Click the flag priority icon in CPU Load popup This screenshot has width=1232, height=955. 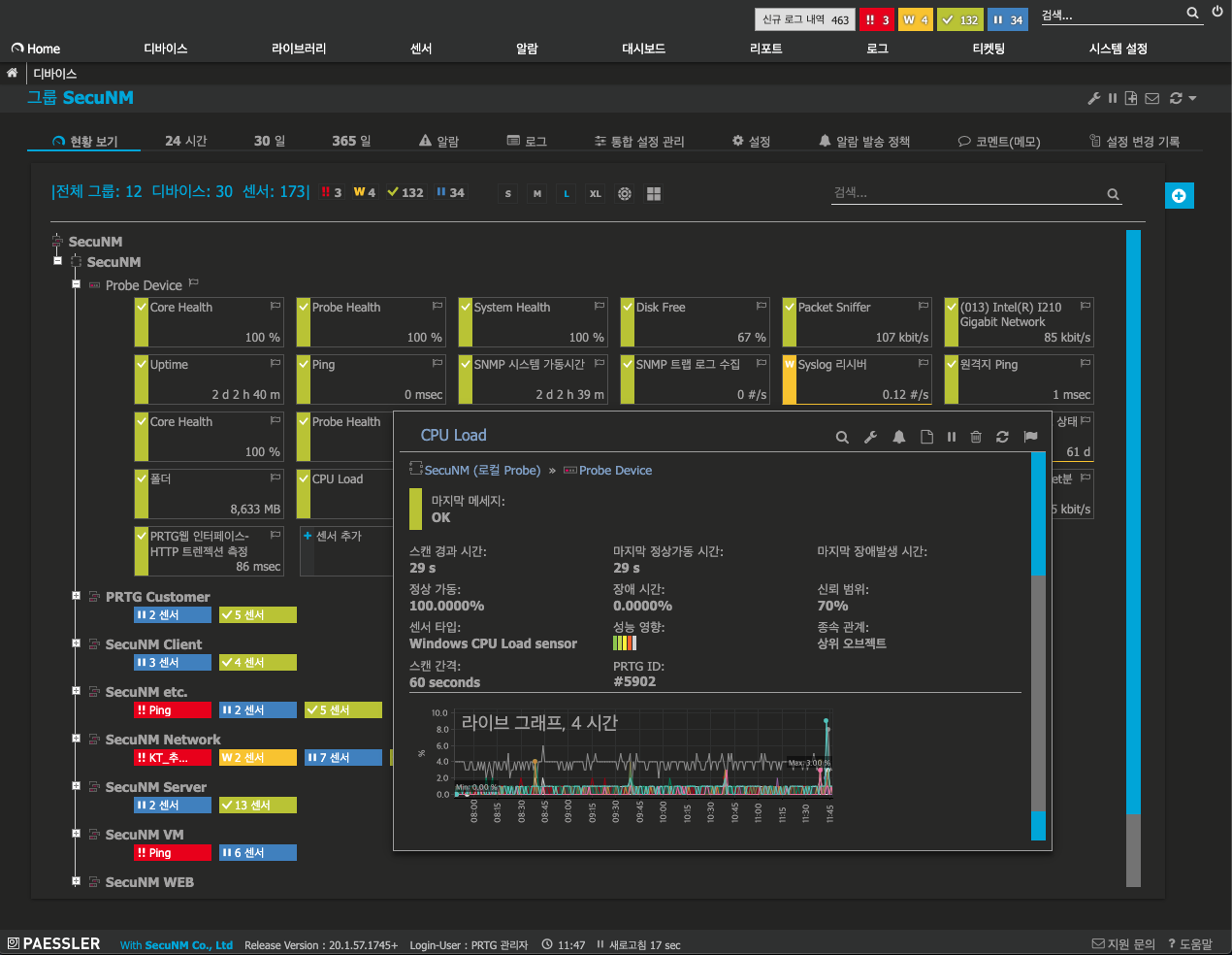pos(1030,437)
